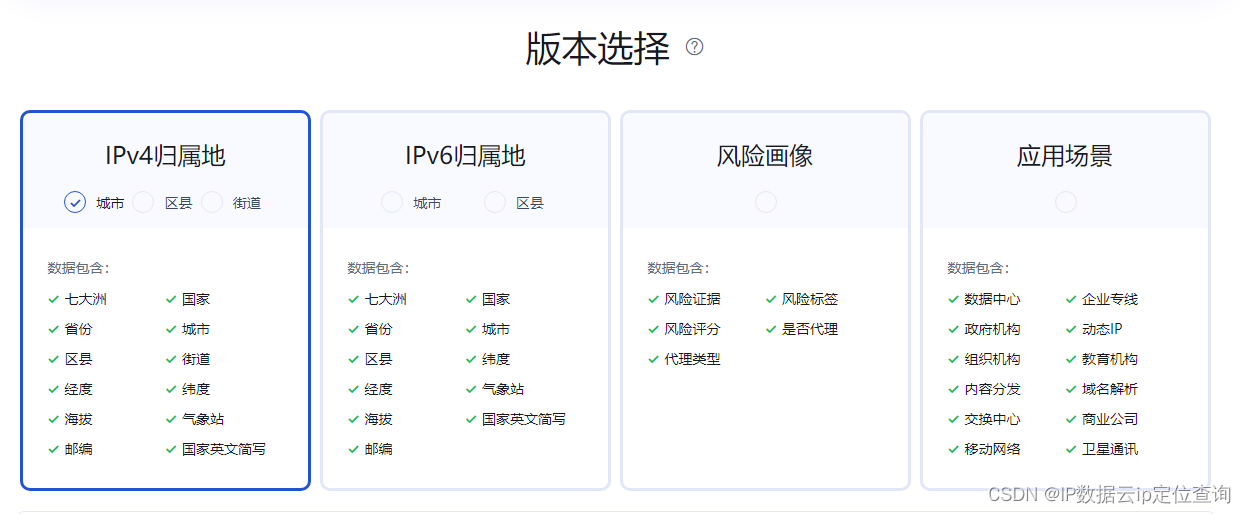Click the checkmark next to 域名解析
The width and height of the screenshot is (1246, 514).
[1071, 389]
